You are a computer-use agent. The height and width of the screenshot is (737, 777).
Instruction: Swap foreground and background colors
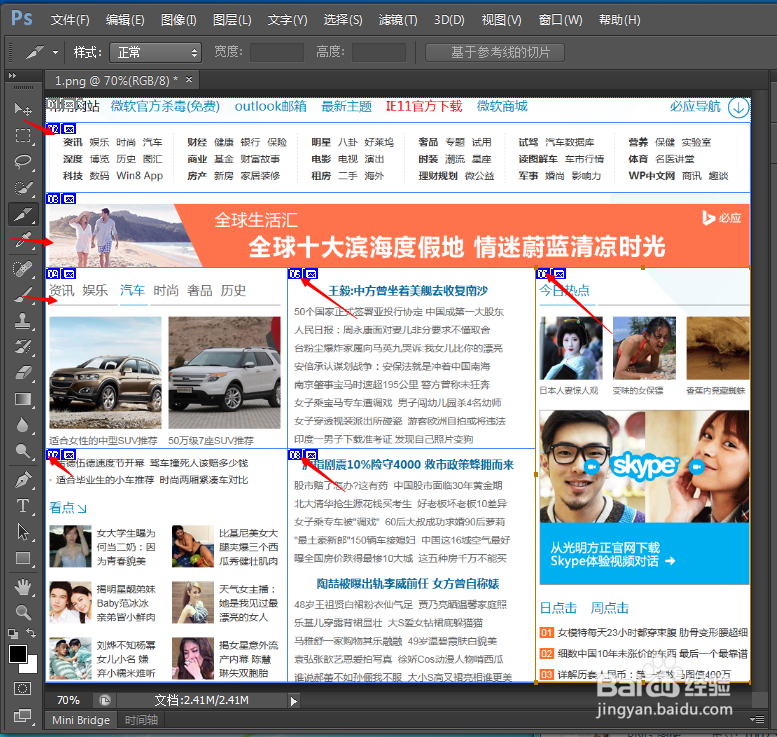[x=31, y=633]
